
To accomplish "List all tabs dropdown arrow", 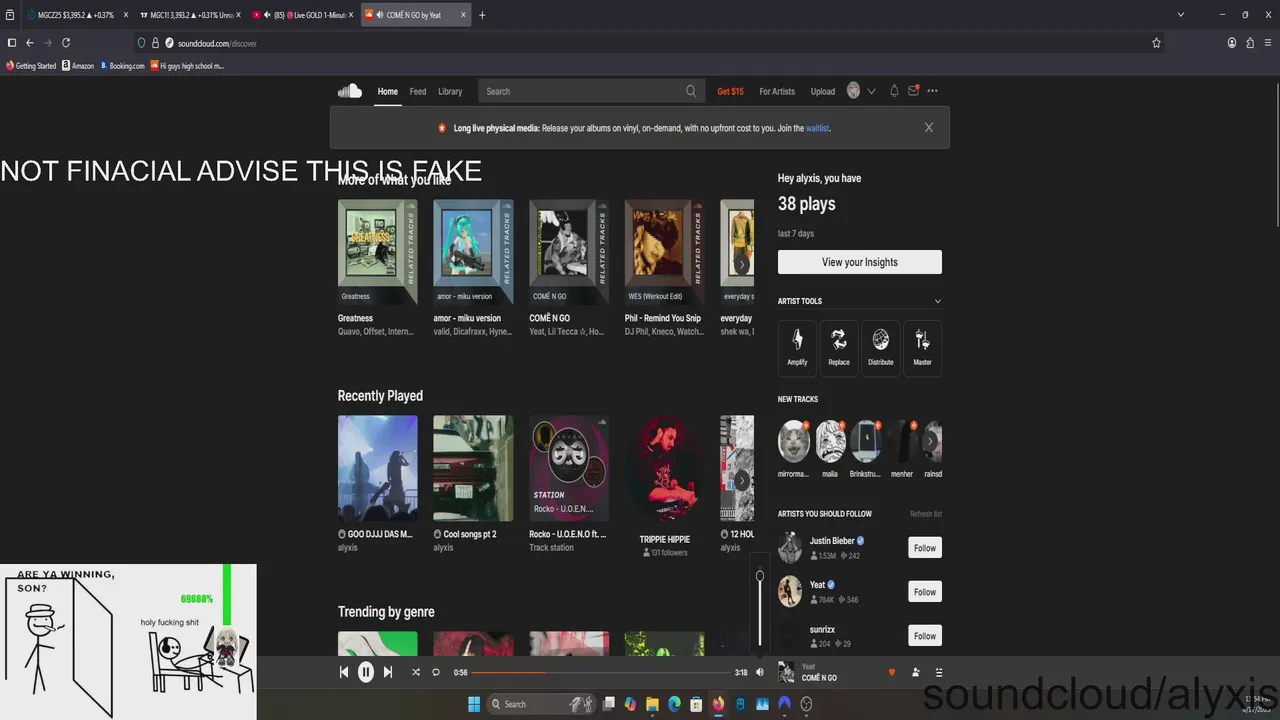I will 1181,15.
